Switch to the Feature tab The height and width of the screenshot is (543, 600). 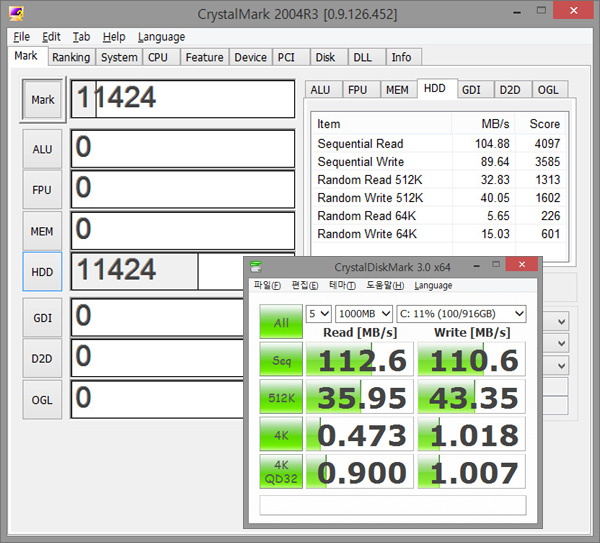point(204,57)
